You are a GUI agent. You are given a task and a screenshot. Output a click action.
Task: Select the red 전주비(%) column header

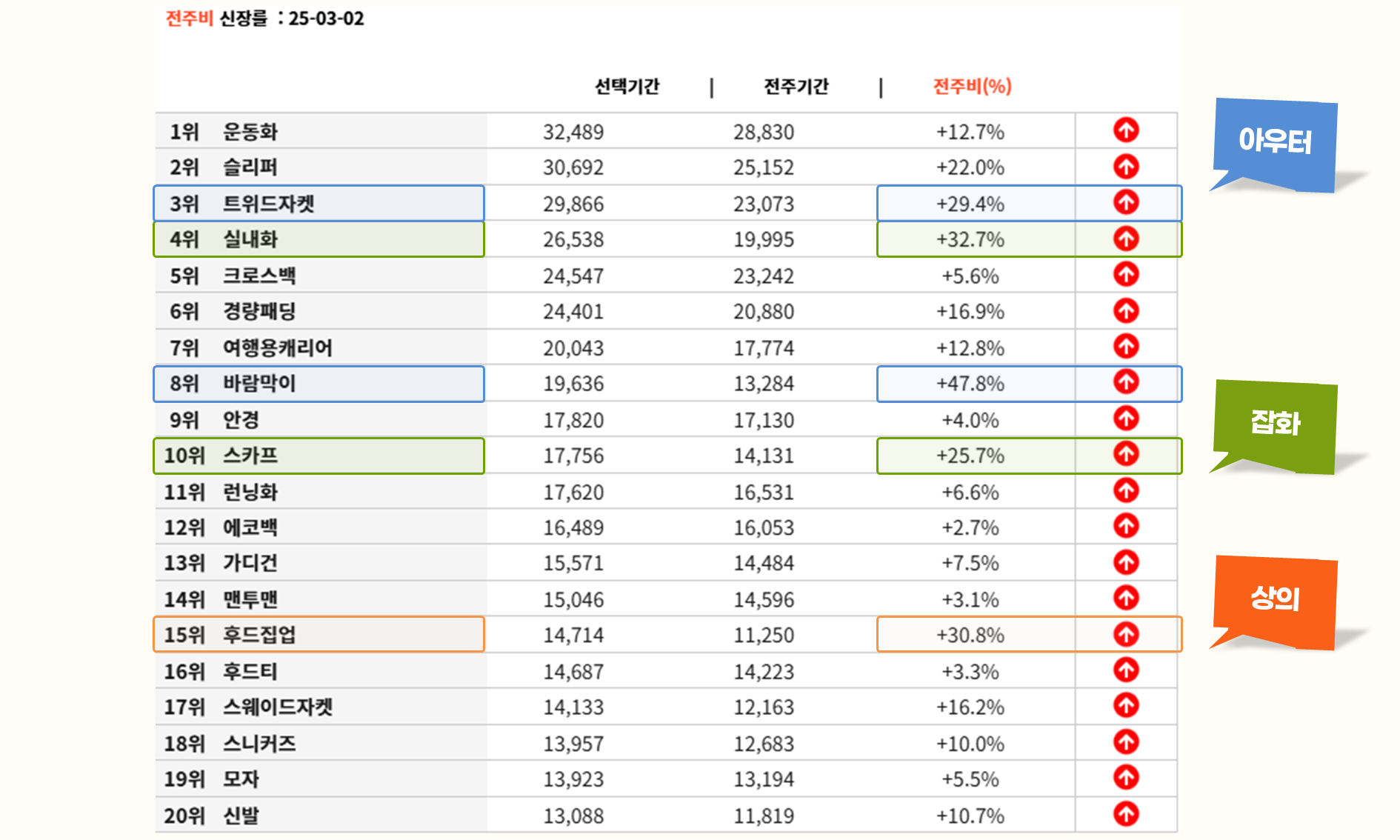(972, 87)
